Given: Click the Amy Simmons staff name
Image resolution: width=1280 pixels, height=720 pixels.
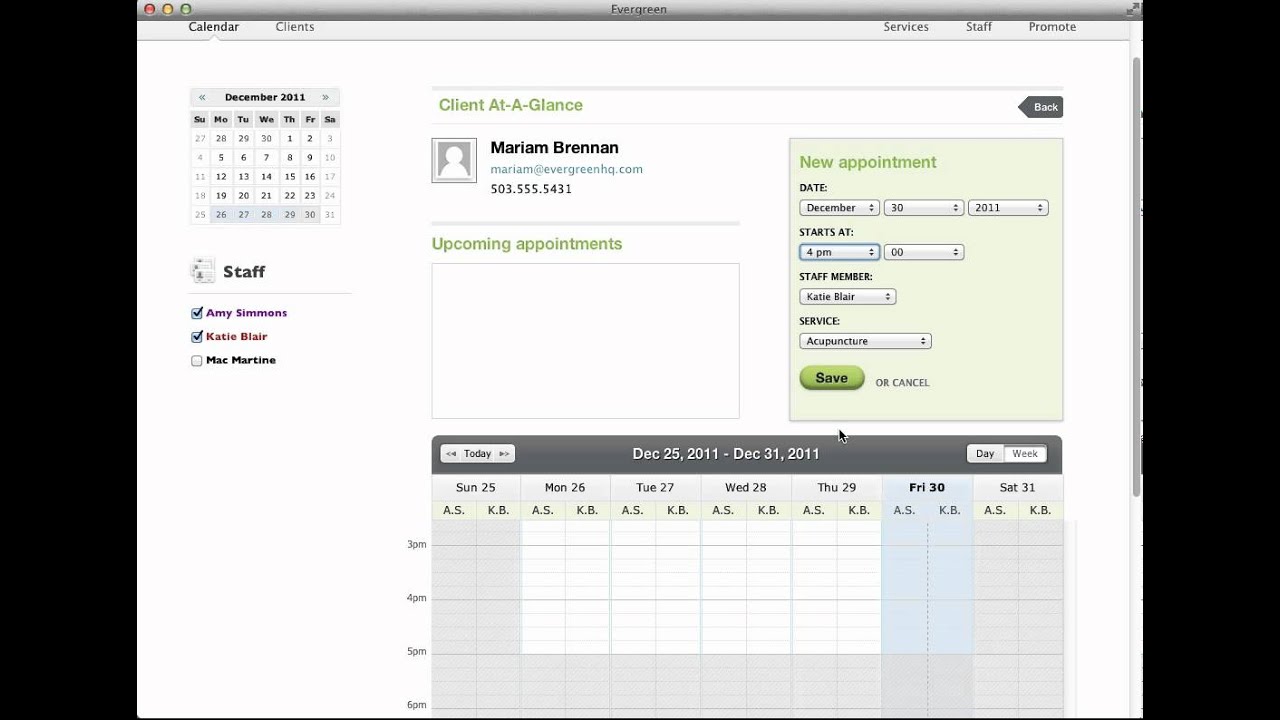Looking at the screenshot, I should (246, 313).
